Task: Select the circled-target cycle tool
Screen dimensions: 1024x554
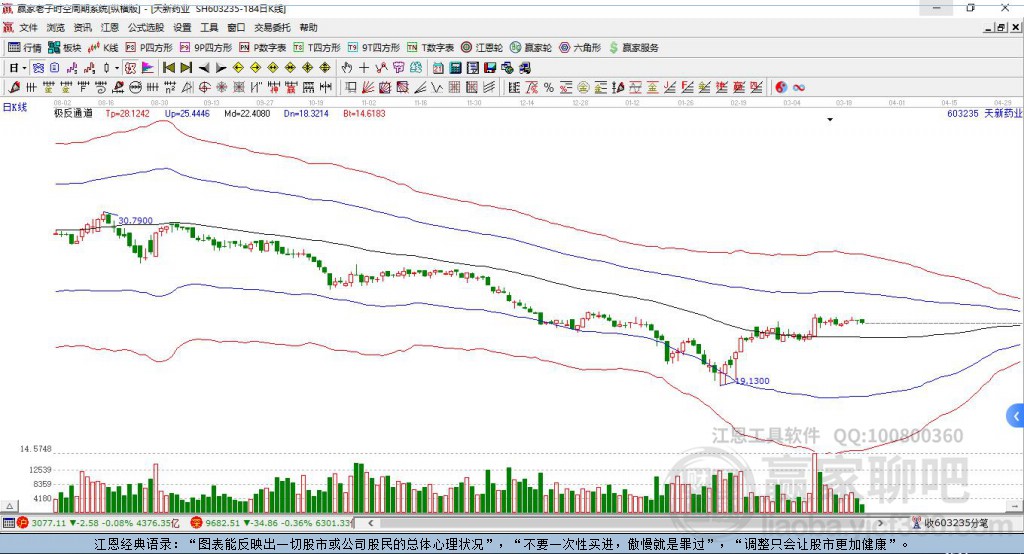Action: tap(204, 87)
